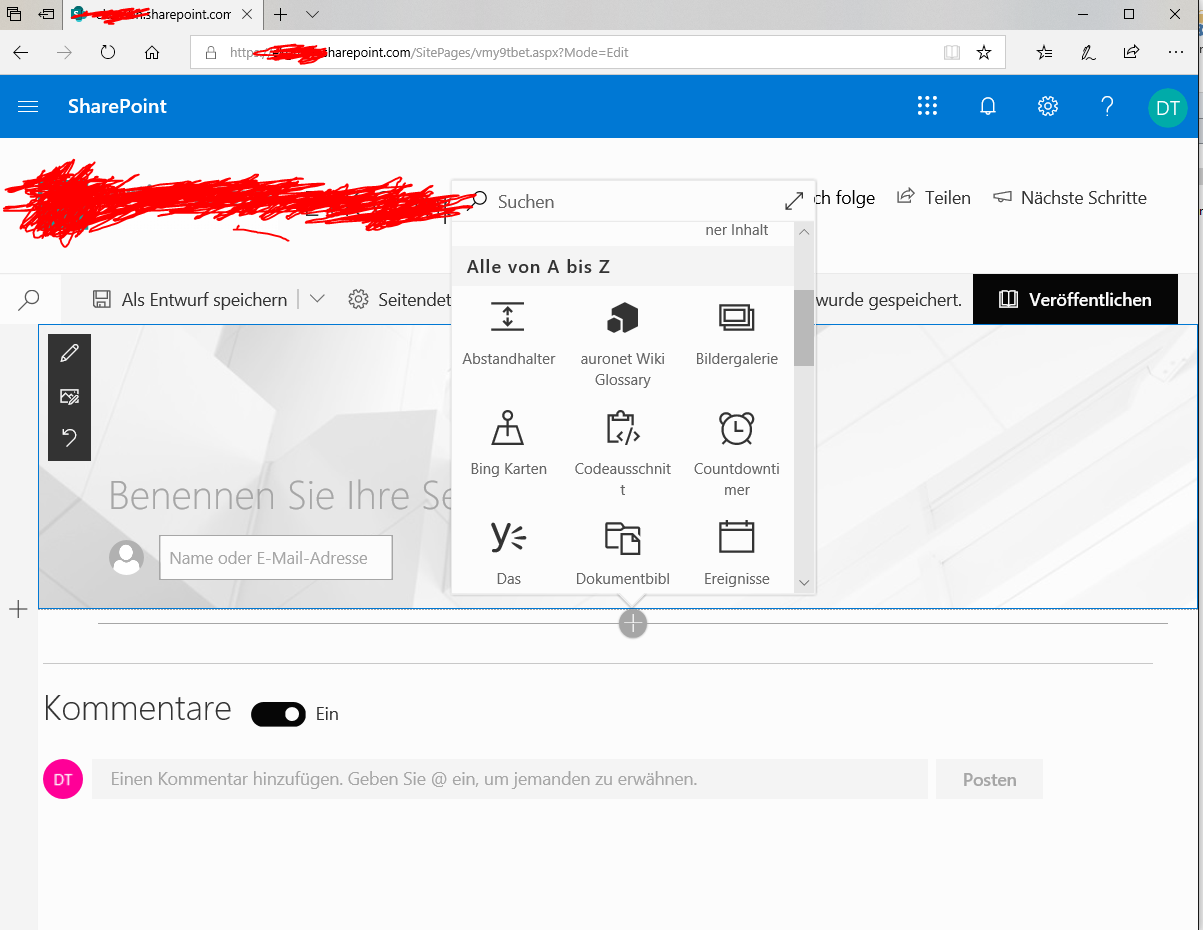
Task: Click the Veröffentlichen button
Action: click(1075, 299)
